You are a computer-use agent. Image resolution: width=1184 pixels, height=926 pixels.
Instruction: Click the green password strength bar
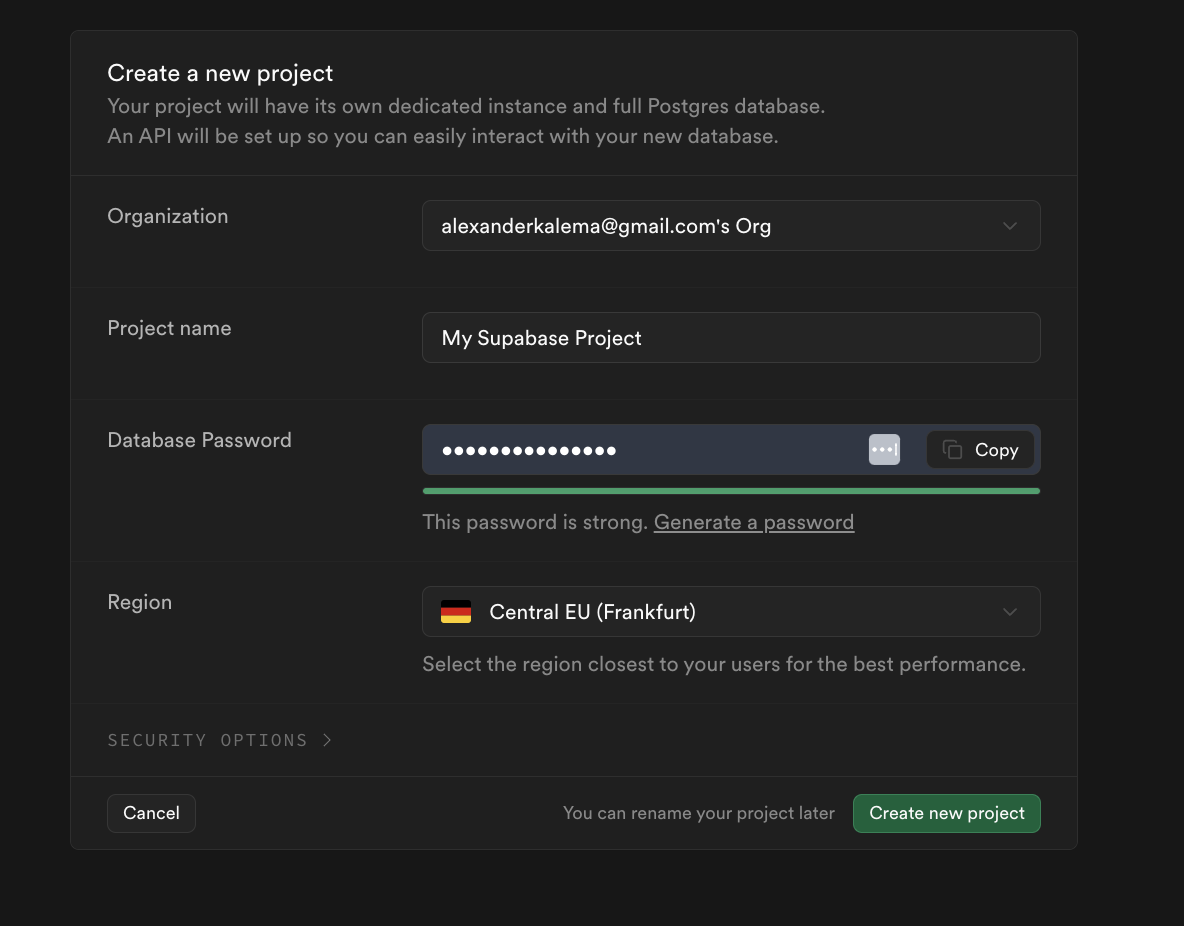pos(730,491)
